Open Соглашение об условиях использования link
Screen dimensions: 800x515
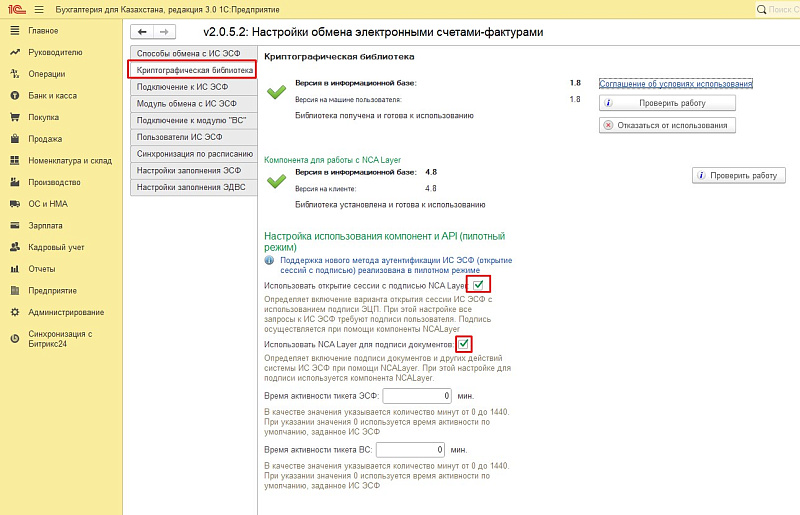click(675, 84)
